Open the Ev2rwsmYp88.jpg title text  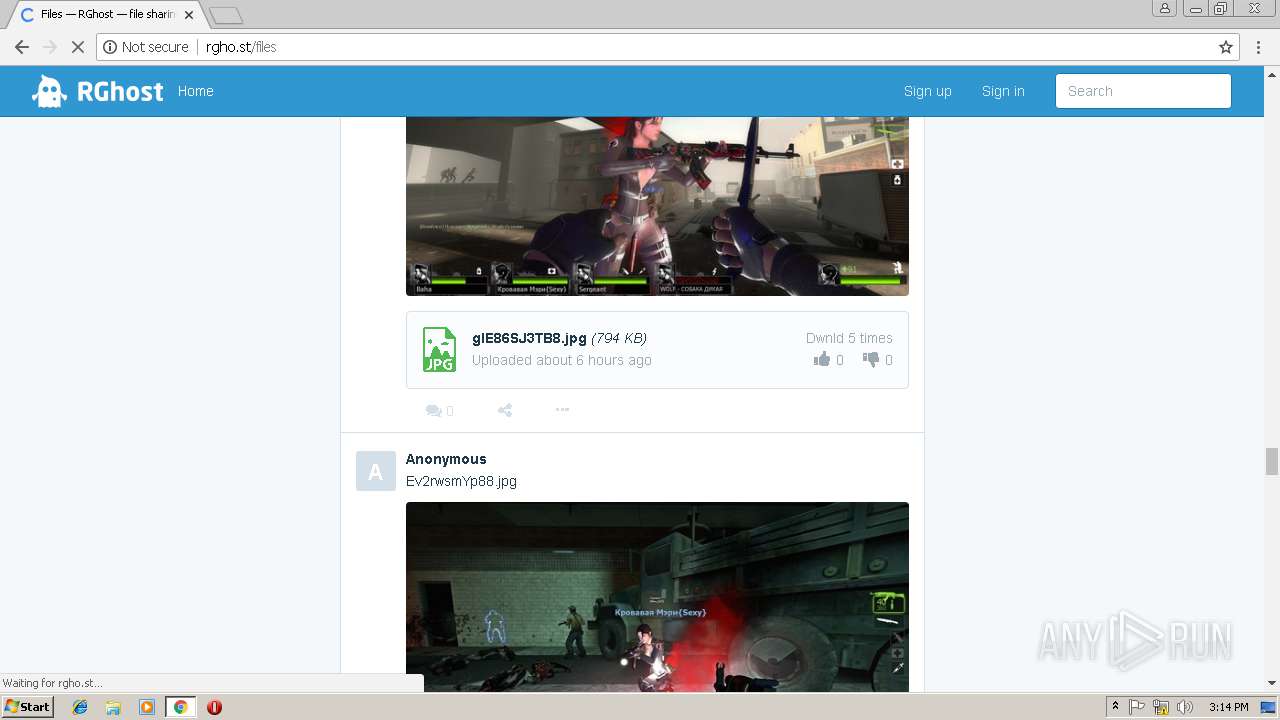tap(461, 481)
